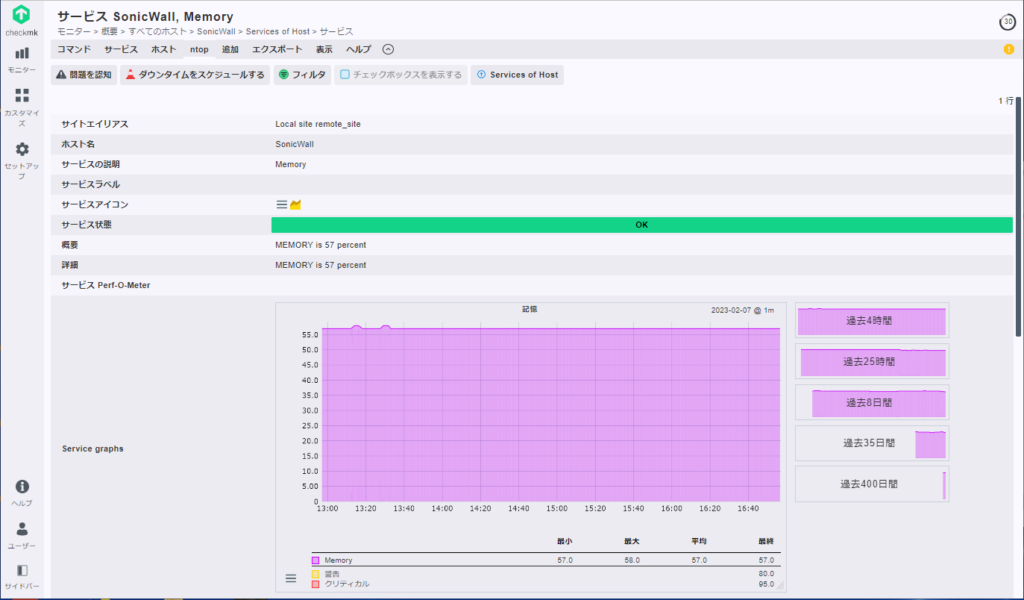Click the green OK service state bar
The width and height of the screenshot is (1024, 600).
[642, 225]
